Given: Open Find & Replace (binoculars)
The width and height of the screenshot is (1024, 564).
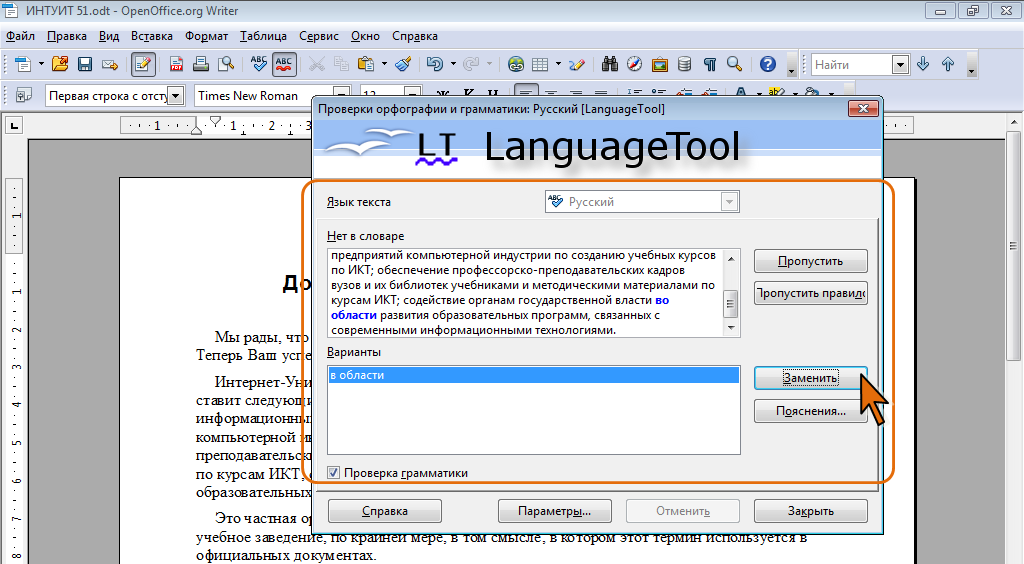Looking at the screenshot, I should (x=610, y=64).
